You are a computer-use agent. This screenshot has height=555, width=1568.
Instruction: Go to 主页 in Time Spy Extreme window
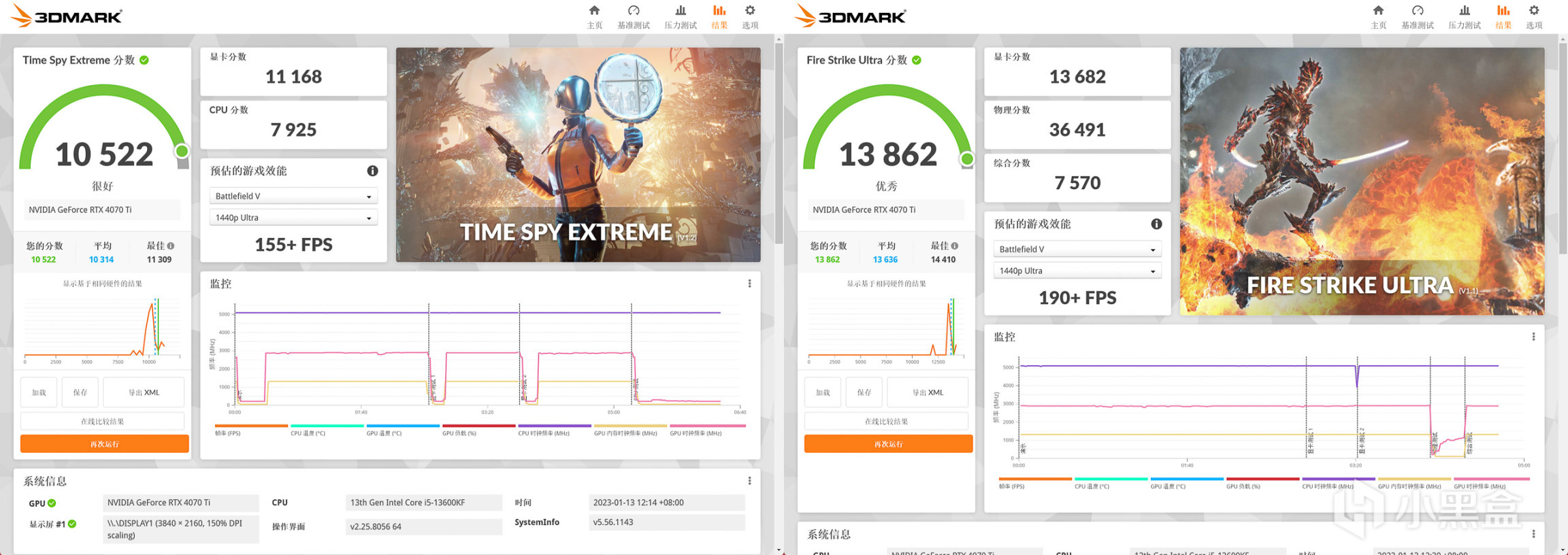(x=594, y=16)
